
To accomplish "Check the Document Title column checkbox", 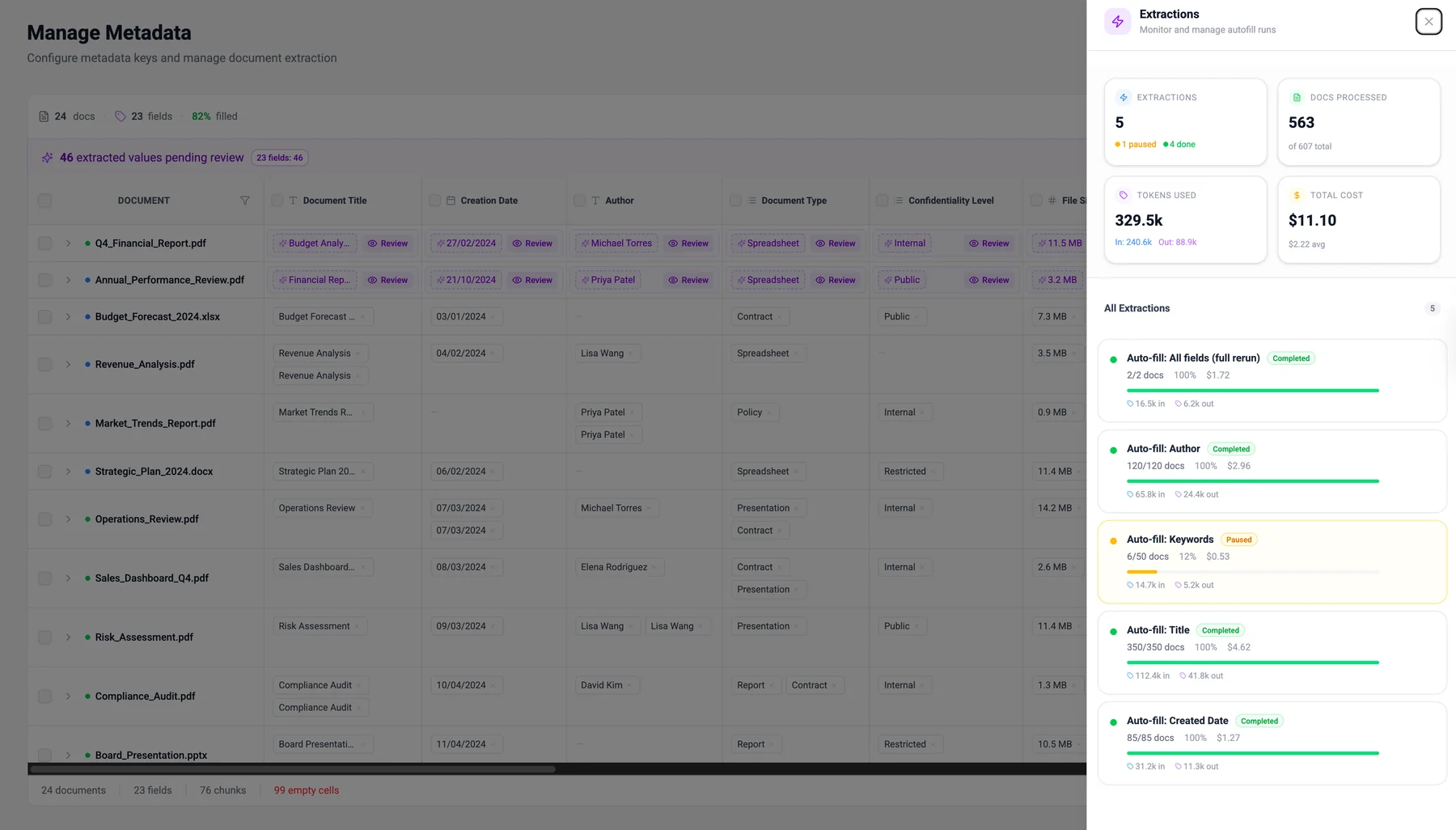I will tap(277, 201).
